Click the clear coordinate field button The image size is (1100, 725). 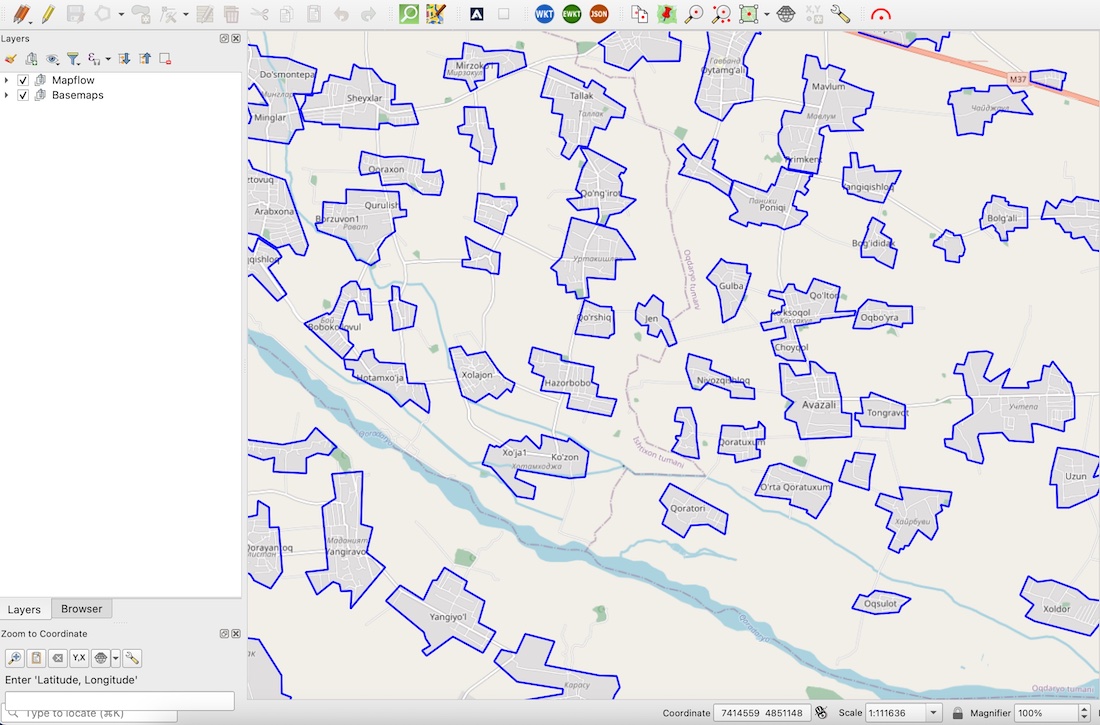[x=58, y=658]
